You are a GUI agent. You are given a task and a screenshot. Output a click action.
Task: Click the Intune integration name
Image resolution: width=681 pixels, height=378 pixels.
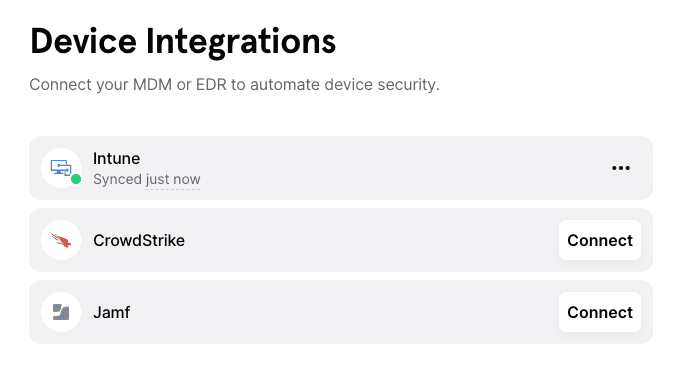pyautogui.click(x=116, y=159)
